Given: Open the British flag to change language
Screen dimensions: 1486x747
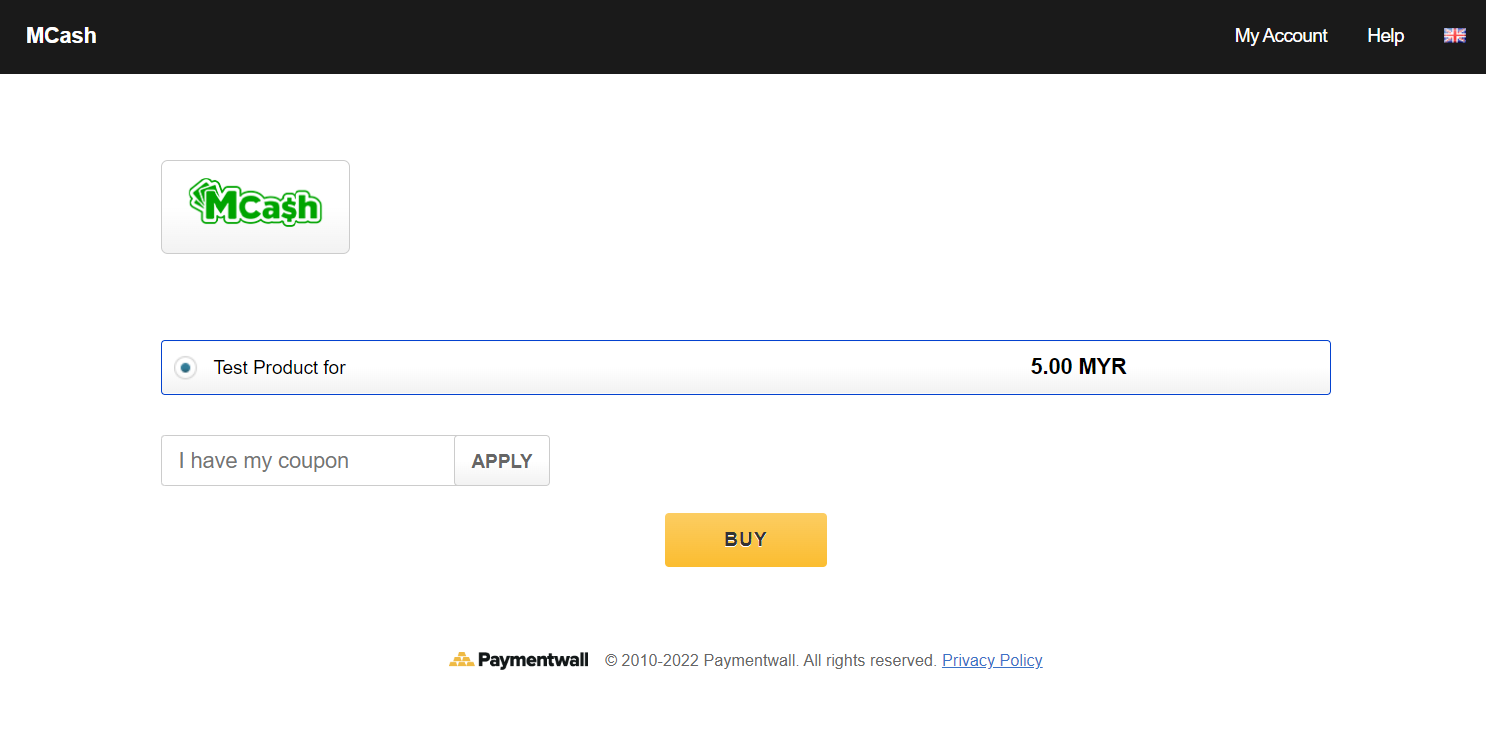Looking at the screenshot, I should tap(1454, 35).
